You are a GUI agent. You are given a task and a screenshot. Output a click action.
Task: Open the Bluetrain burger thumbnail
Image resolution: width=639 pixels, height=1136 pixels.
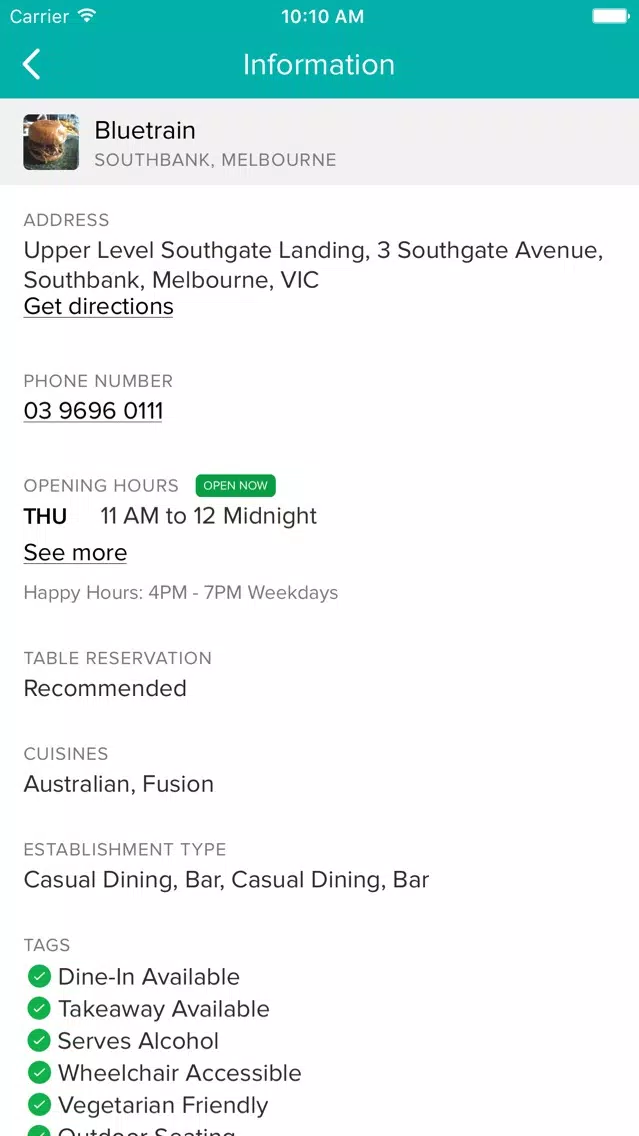(x=51, y=142)
